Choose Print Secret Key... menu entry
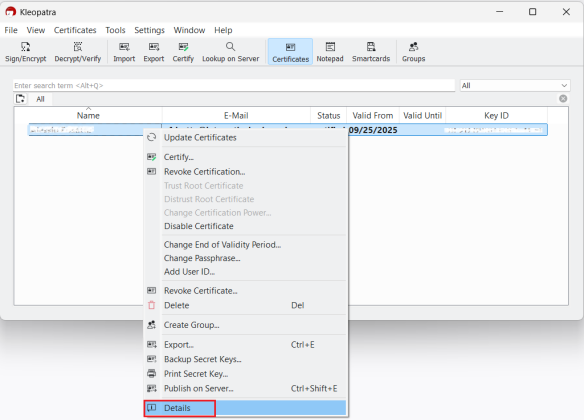Viewport: 584px width, 420px height. tap(246, 374)
